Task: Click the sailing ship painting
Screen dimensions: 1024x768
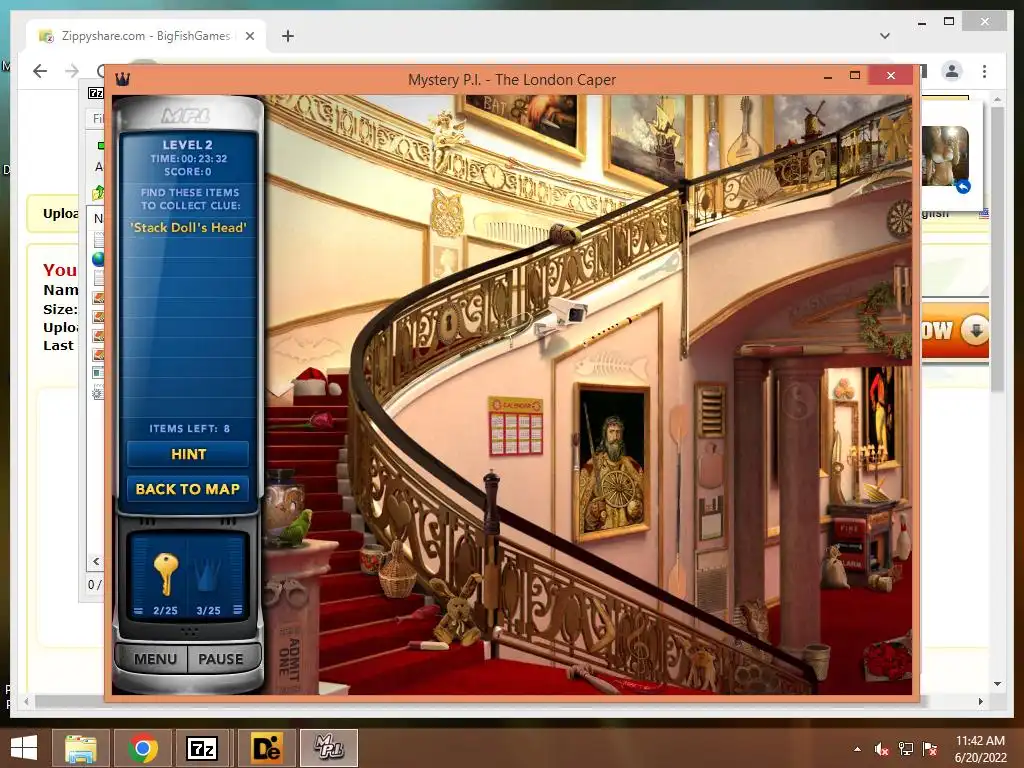Action: (x=648, y=139)
